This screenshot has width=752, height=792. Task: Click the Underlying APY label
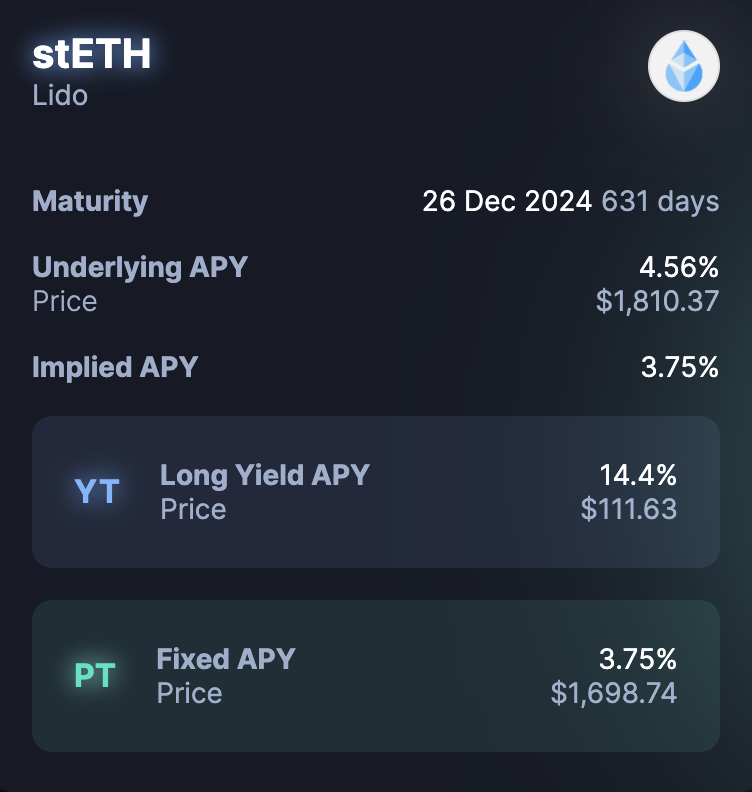point(140,267)
